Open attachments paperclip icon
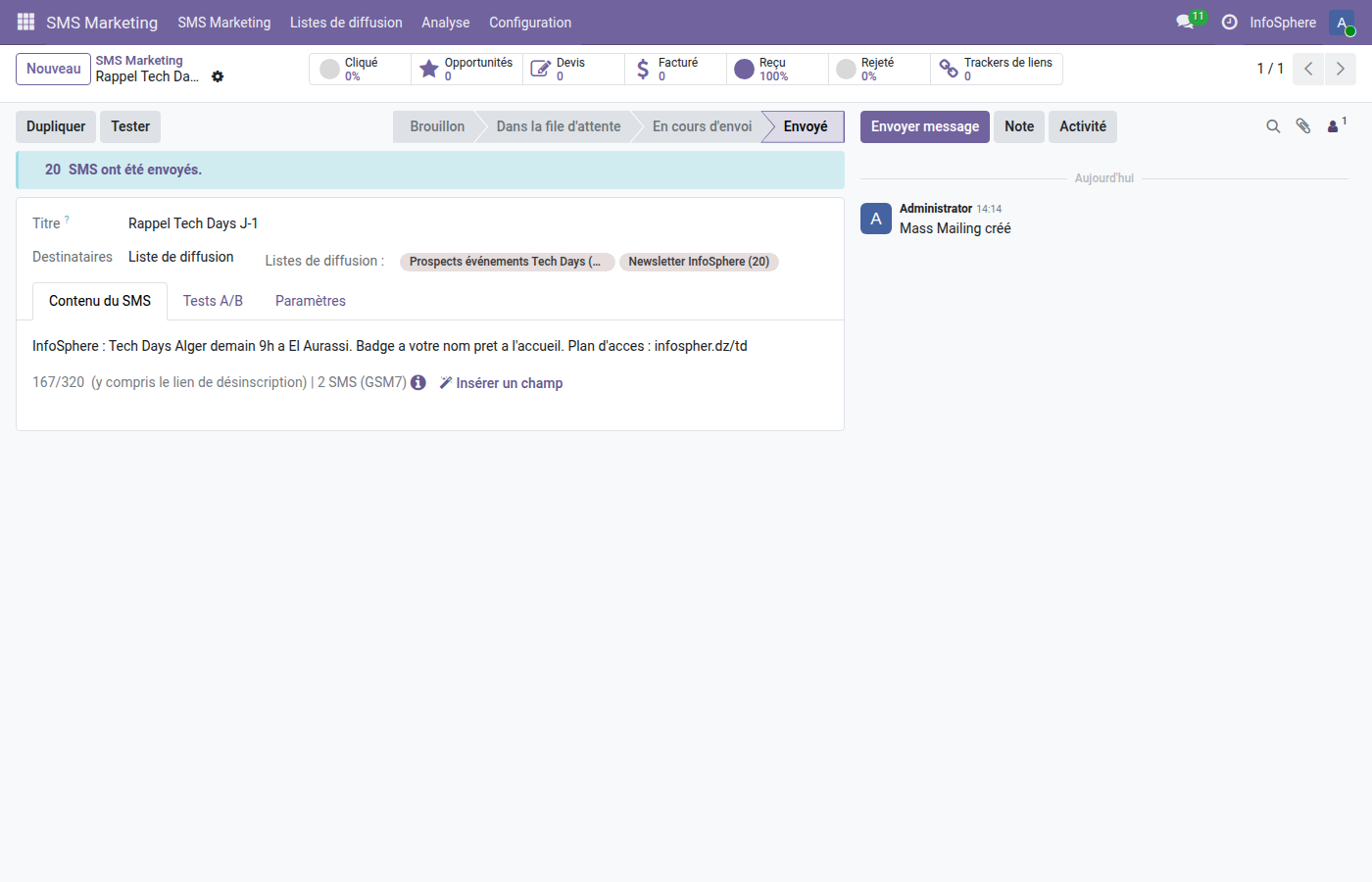 pyautogui.click(x=1303, y=126)
